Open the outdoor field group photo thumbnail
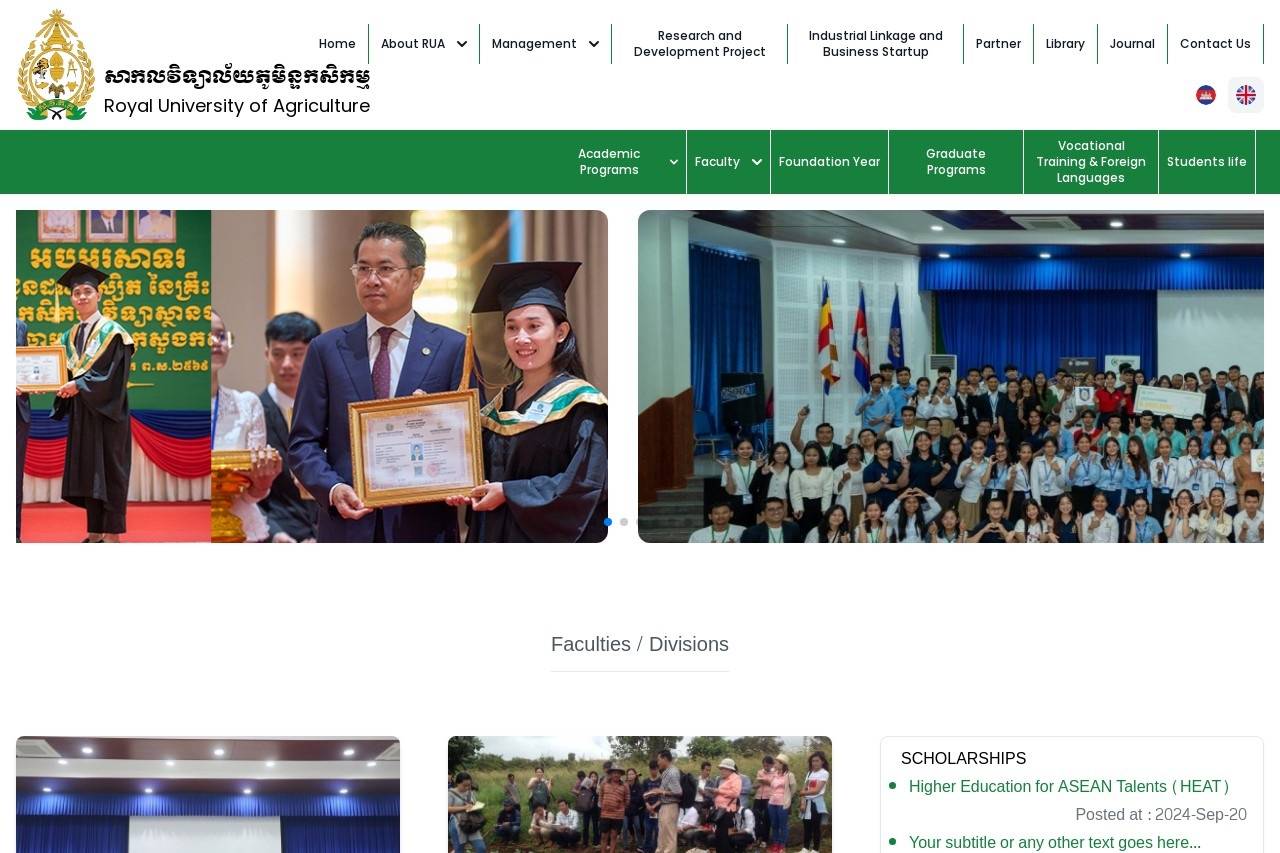This screenshot has width=1280, height=853. (x=640, y=794)
